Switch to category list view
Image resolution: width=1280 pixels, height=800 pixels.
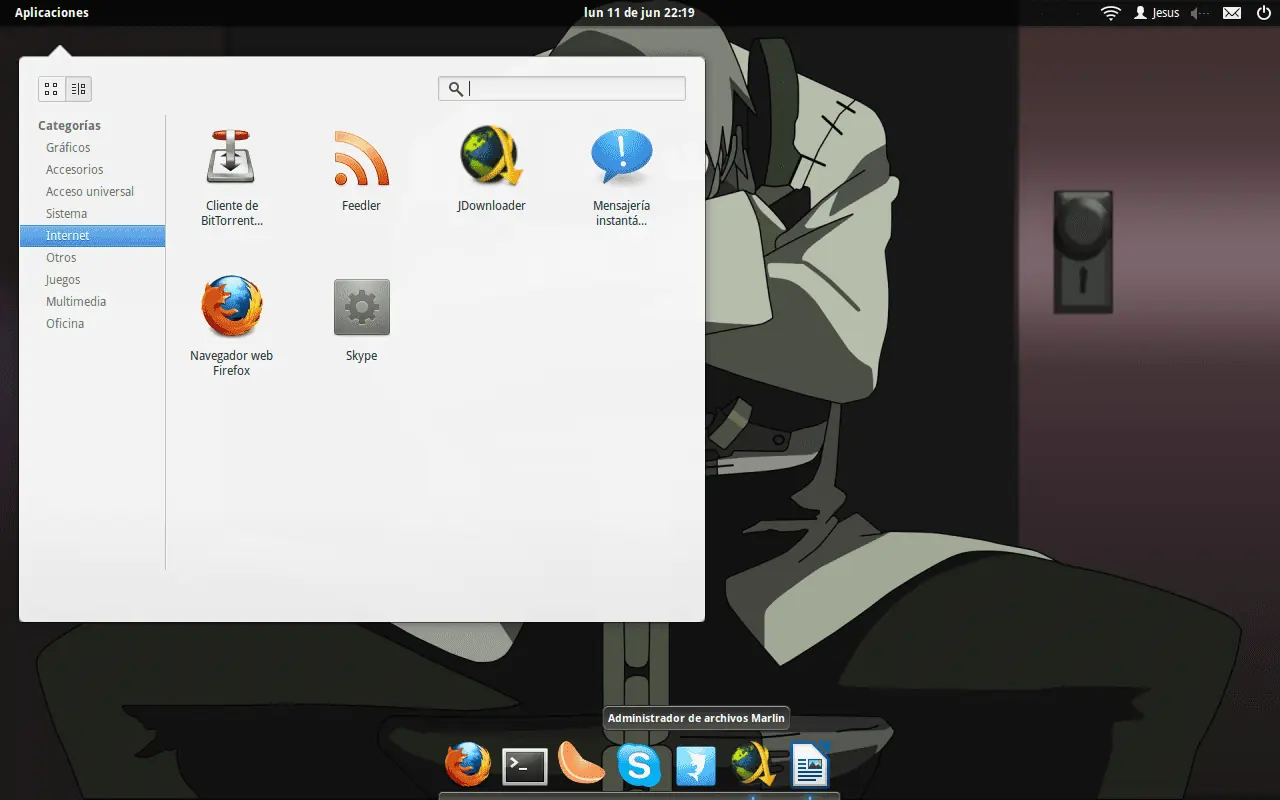coord(79,89)
